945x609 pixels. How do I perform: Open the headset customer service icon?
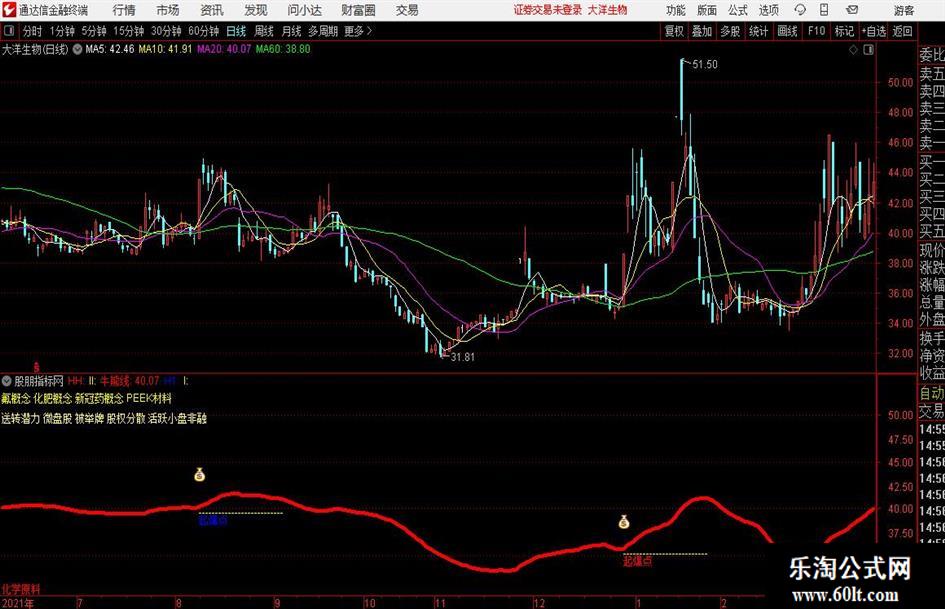pos(800,10)
